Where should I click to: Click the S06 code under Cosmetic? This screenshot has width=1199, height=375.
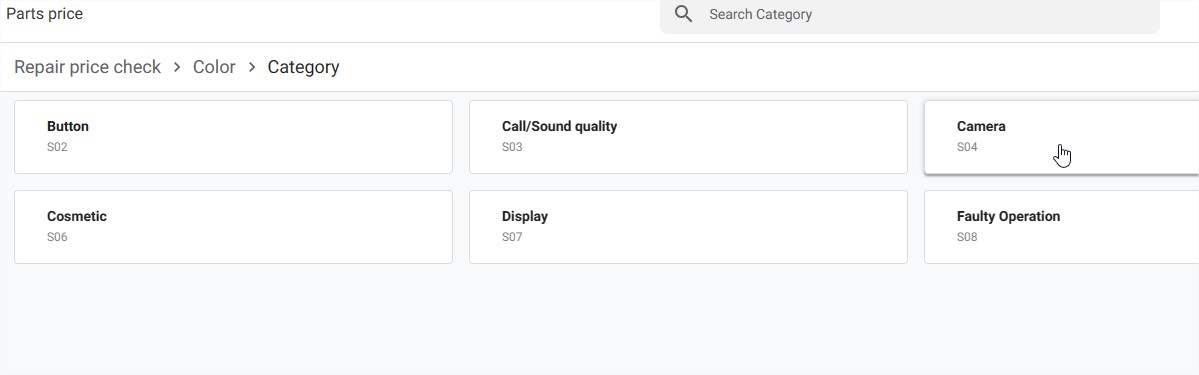57,237
